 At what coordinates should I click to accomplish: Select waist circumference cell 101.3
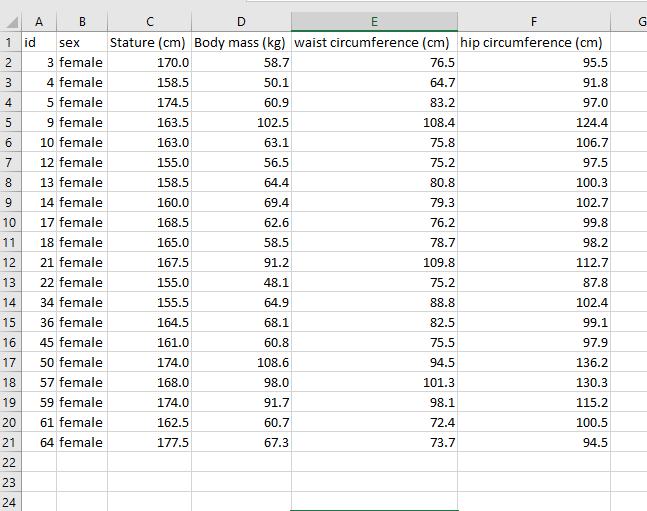(x=374, y=382)
